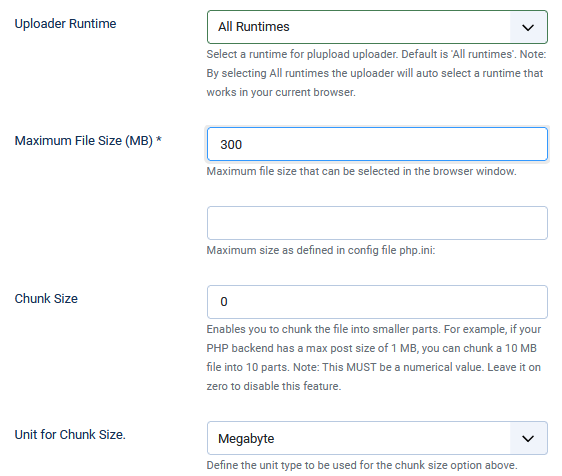Click the All Runtimes selected value text
The width and height of the screenshot is (562, 476).
tap(254, 27)
